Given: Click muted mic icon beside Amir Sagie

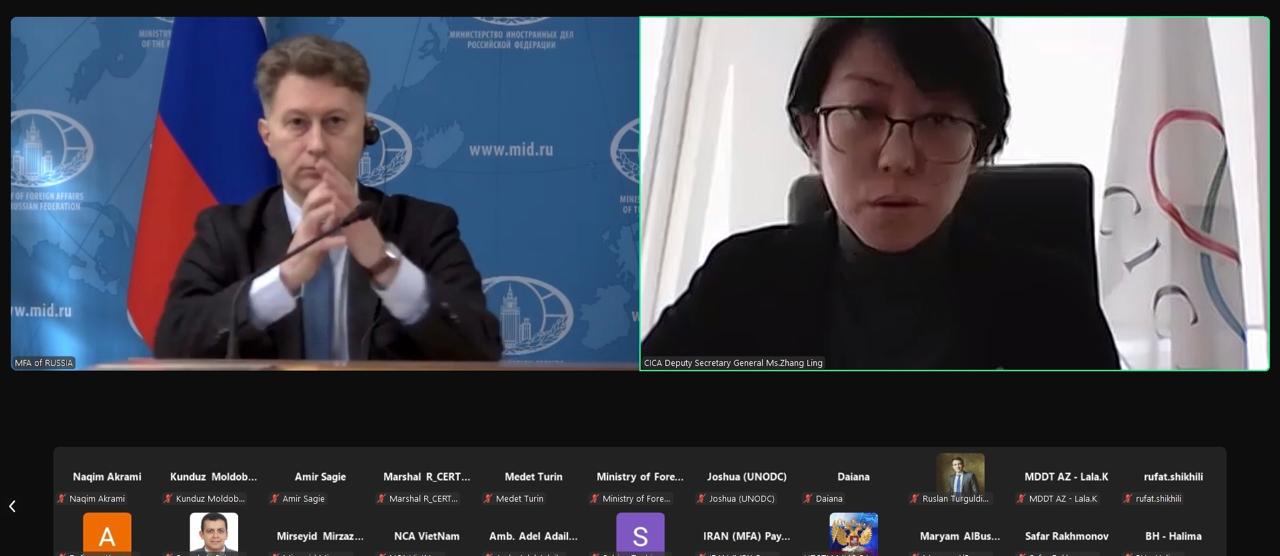Looking at the screenshot, I should click(x=275, y=499).
